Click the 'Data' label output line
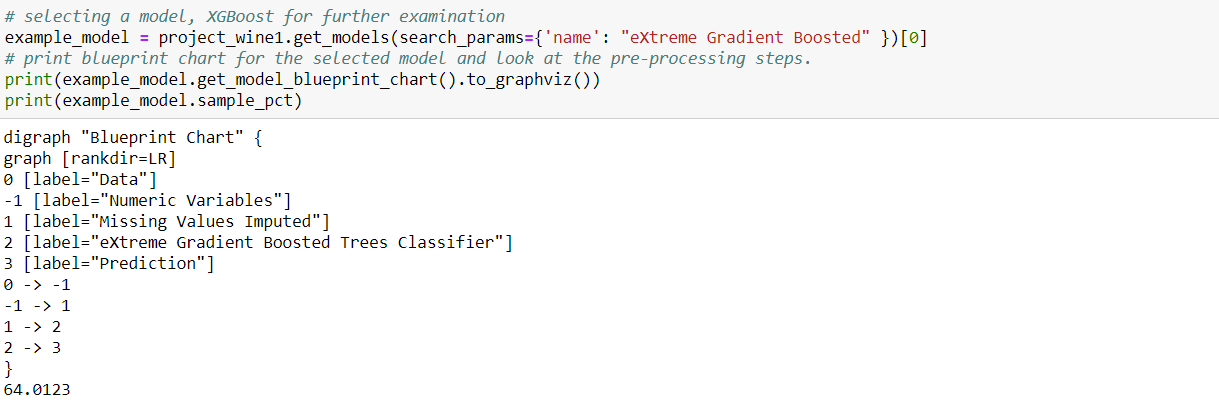Image resolution: width=1219 pixels, height=406 pixels. [81, 179]
